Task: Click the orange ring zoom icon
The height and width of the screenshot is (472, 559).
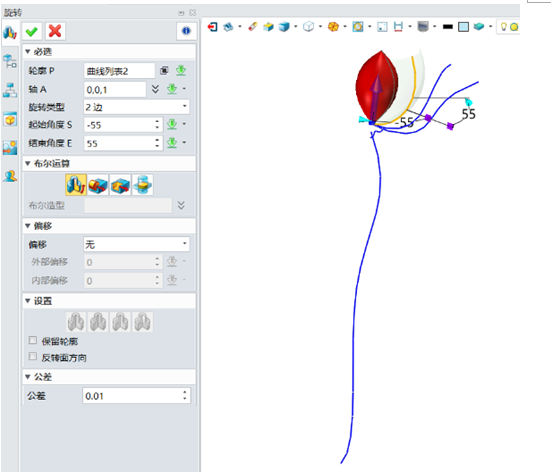Action: tap(358, 27)
